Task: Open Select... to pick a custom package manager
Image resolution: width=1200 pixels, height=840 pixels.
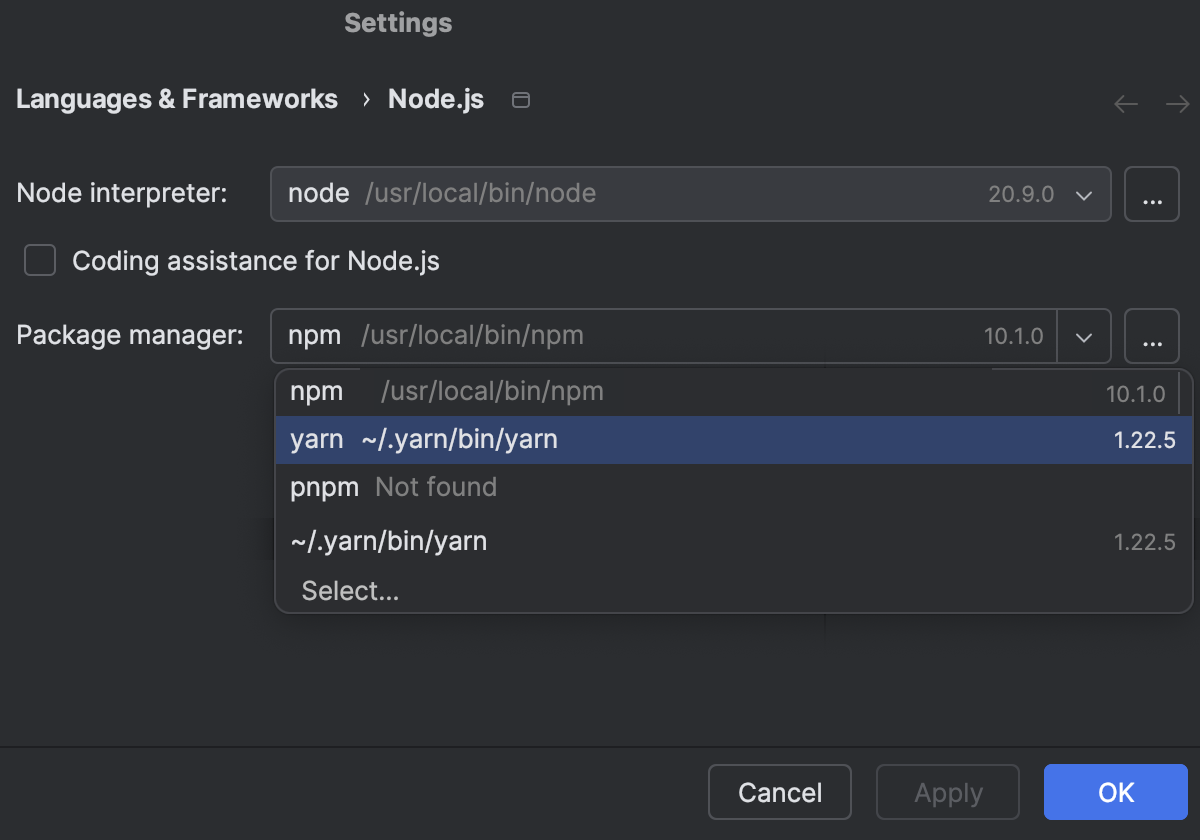Action: 350,591
